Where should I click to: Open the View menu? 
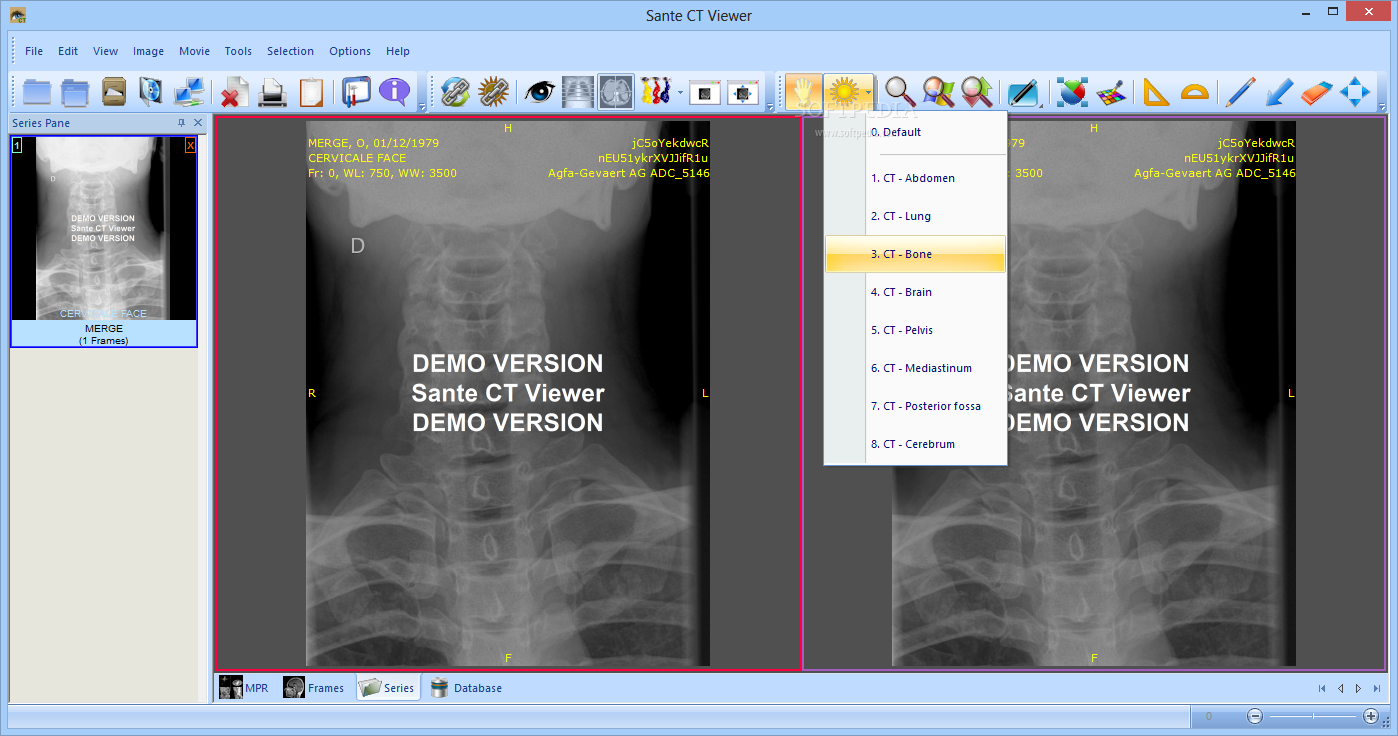pos(105,51)
